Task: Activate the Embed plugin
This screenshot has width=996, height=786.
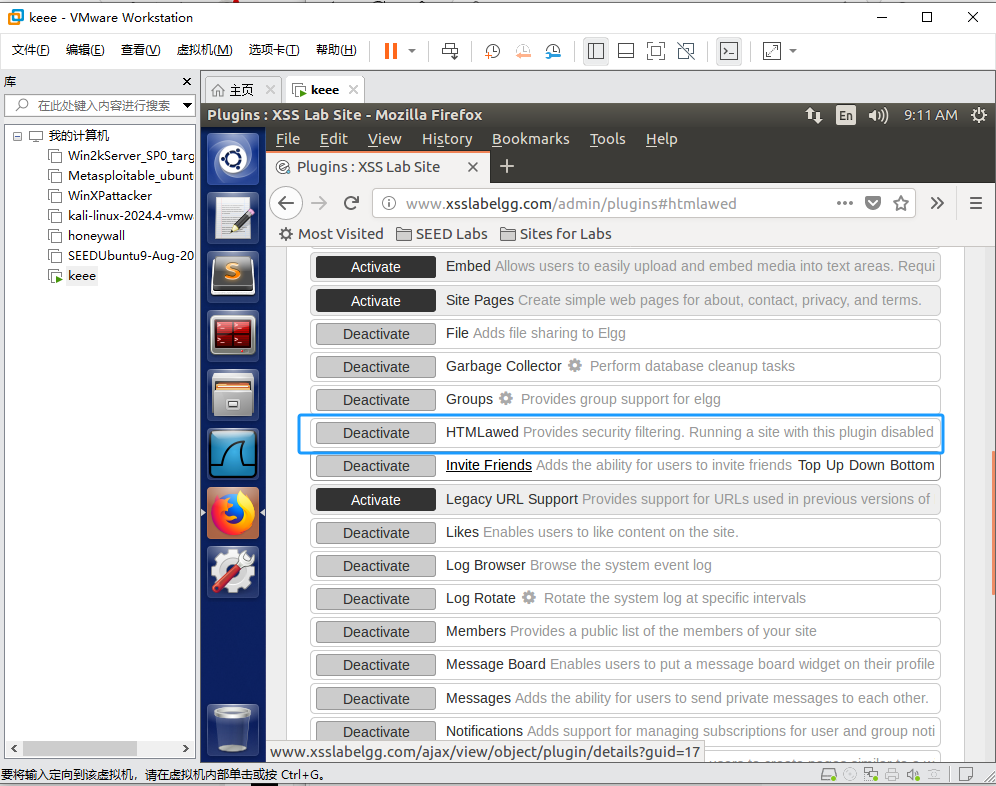Action: tap(376, 267)
